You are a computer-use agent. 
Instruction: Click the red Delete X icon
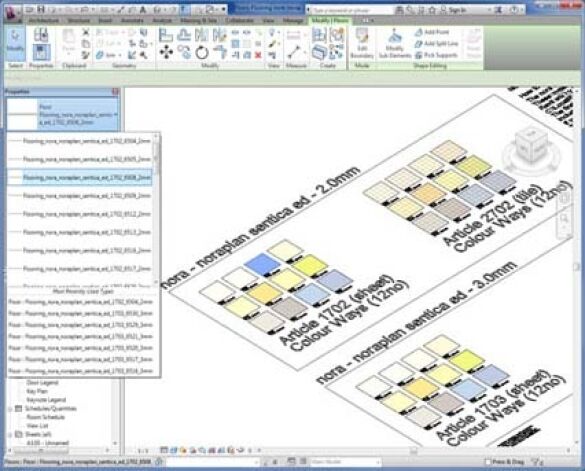(258, 55)
